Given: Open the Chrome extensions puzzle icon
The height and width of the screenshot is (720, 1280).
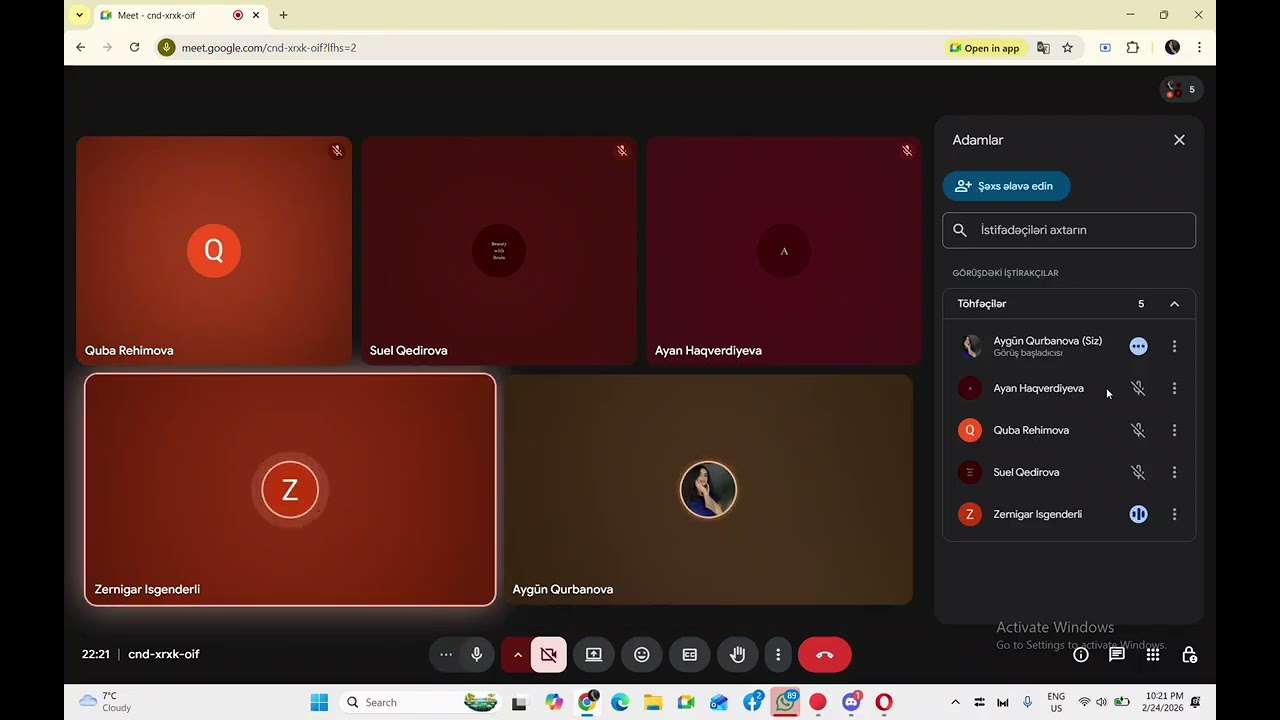Looking at the screenshot, I should point(1133,48).
